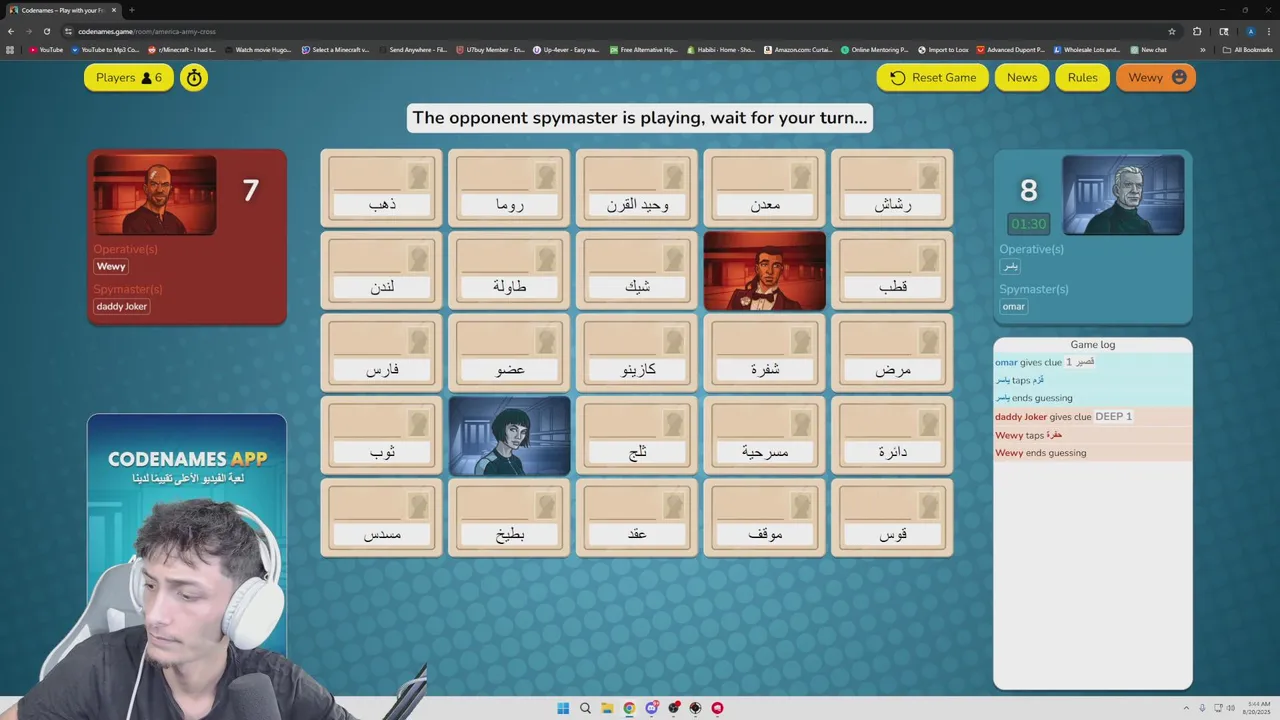Open the Amazon.com bookmark
This screenshot has height=720, width=1280.
click(x=798, y=49)
